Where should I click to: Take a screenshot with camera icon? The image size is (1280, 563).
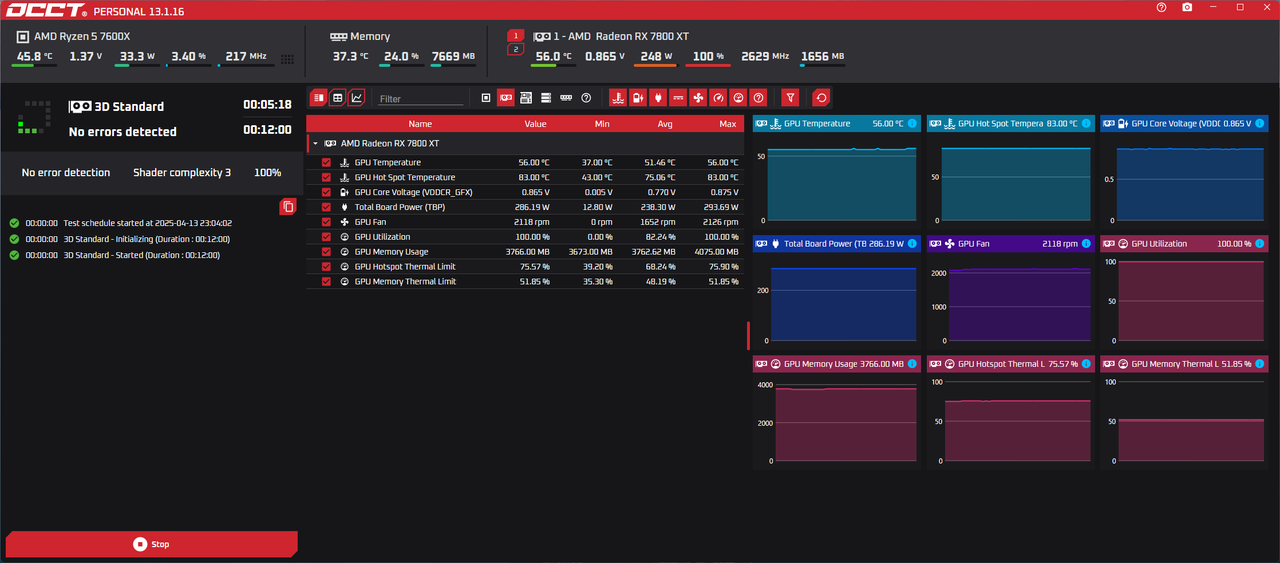coord(1187,7)
